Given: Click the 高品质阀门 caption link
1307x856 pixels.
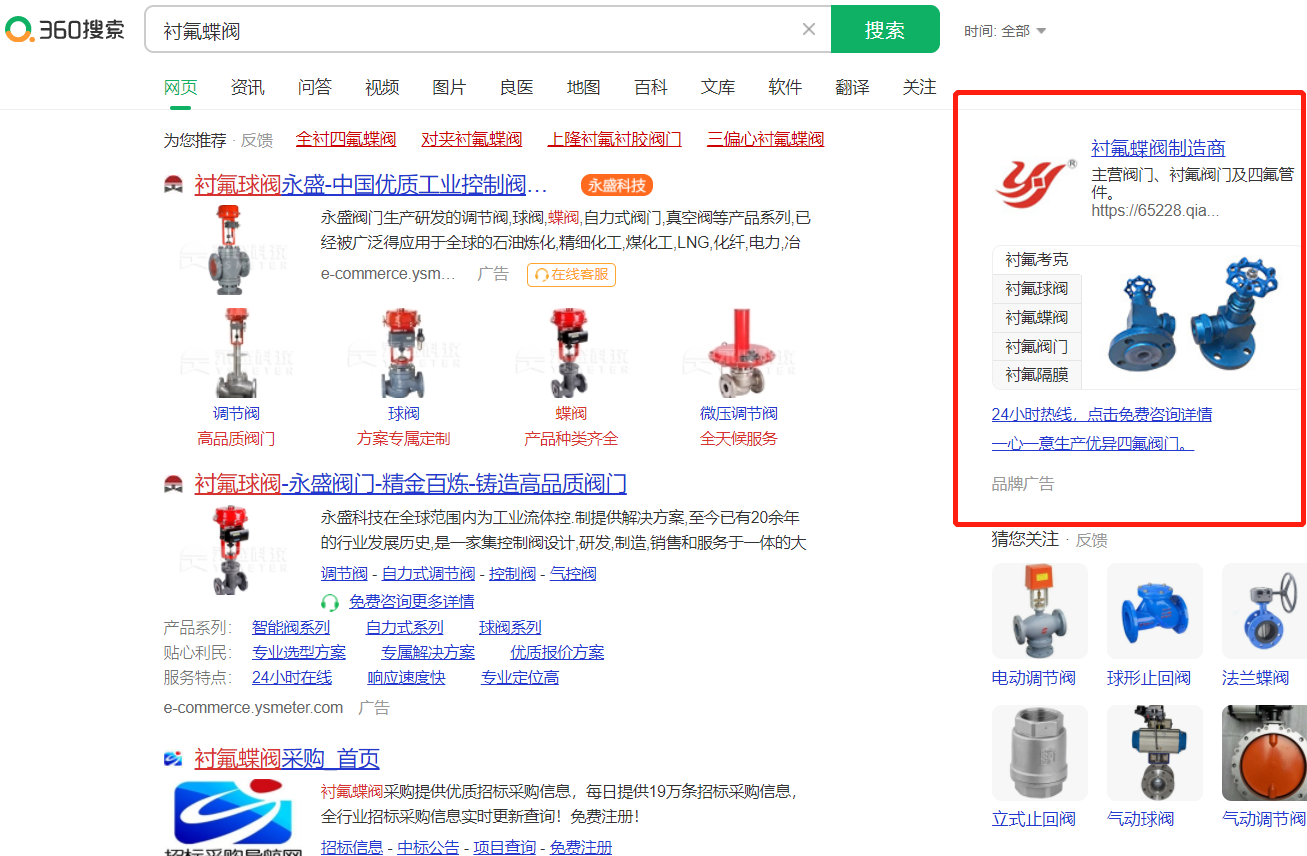Looking at the screenshot, I should (236, 438).
